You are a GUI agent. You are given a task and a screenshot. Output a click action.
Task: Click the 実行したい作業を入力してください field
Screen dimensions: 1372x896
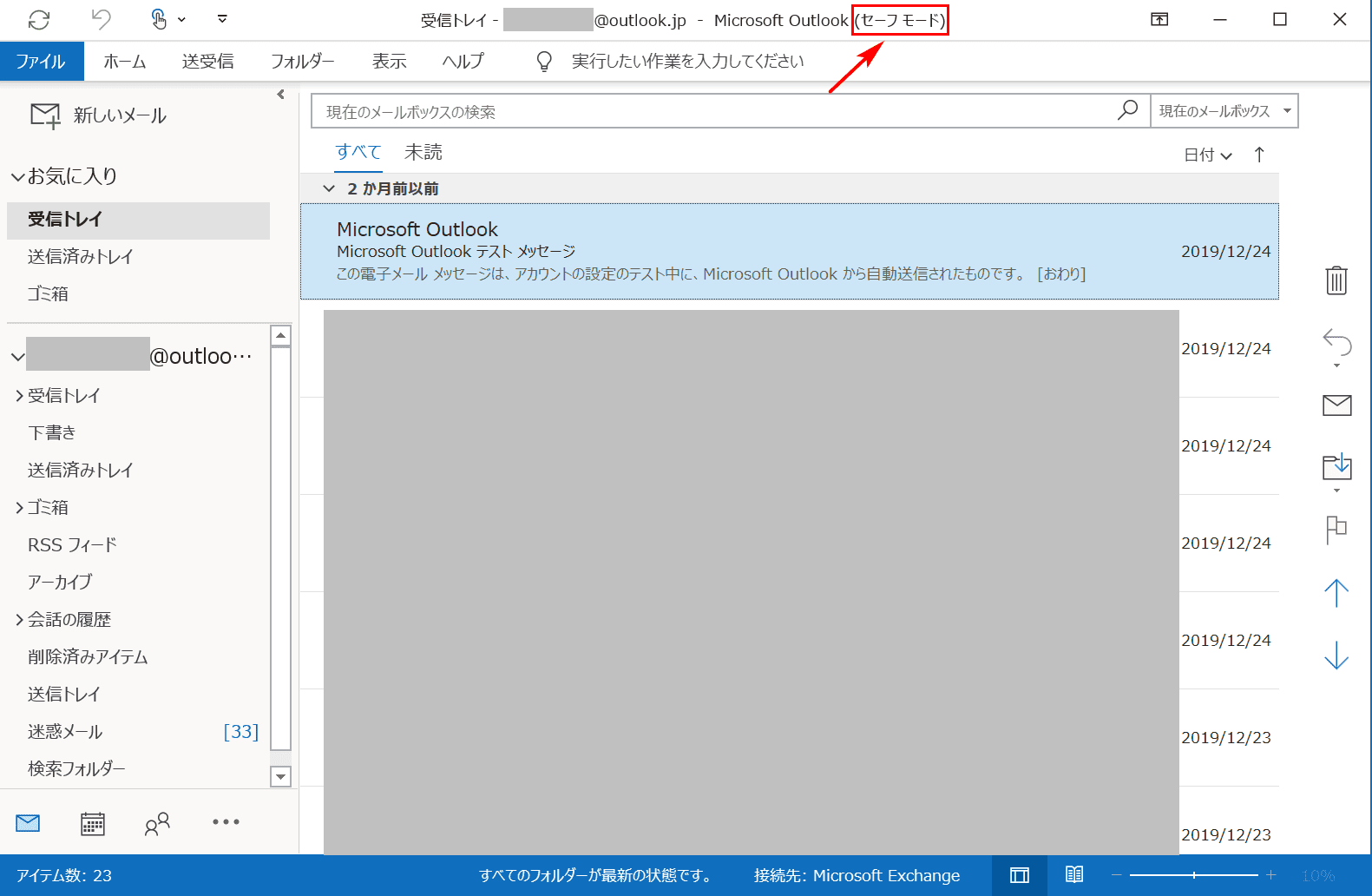click(688, 62)
